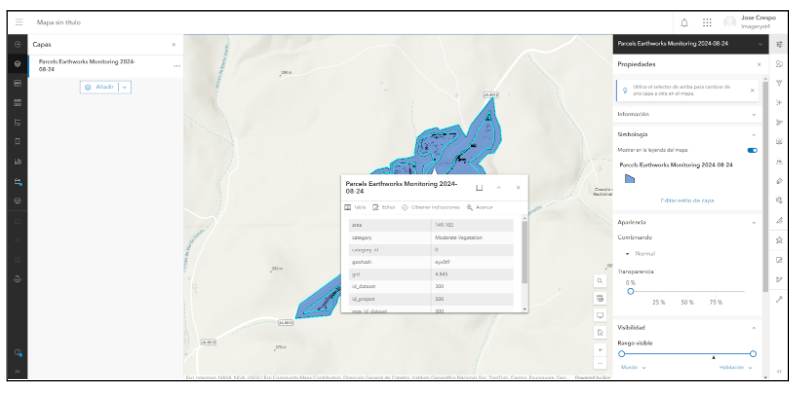The height and width of the screenshot is (397, 803).
Task: Expand the Información section
Action: click(686, 114)
